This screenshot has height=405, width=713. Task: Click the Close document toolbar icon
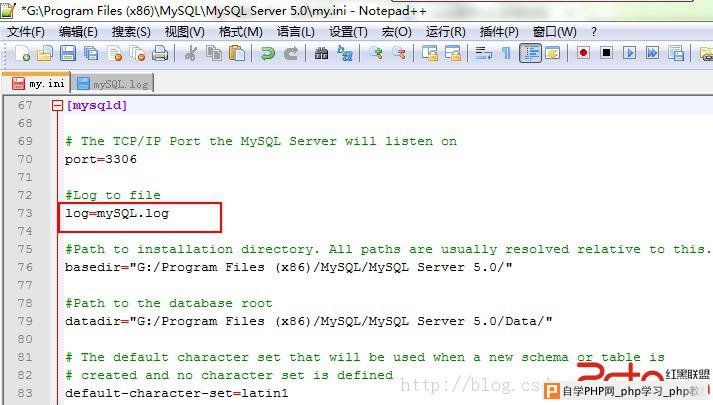115,54
